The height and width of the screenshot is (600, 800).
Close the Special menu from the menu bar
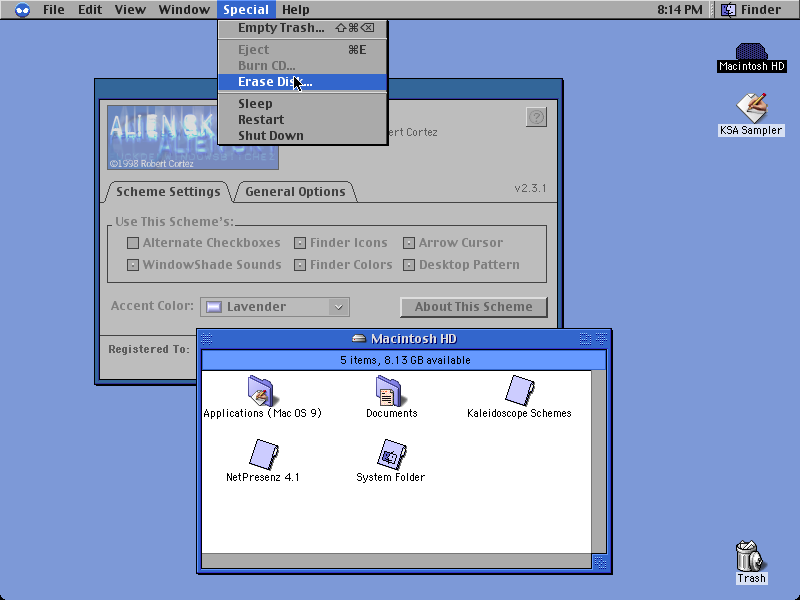[246, 10]
